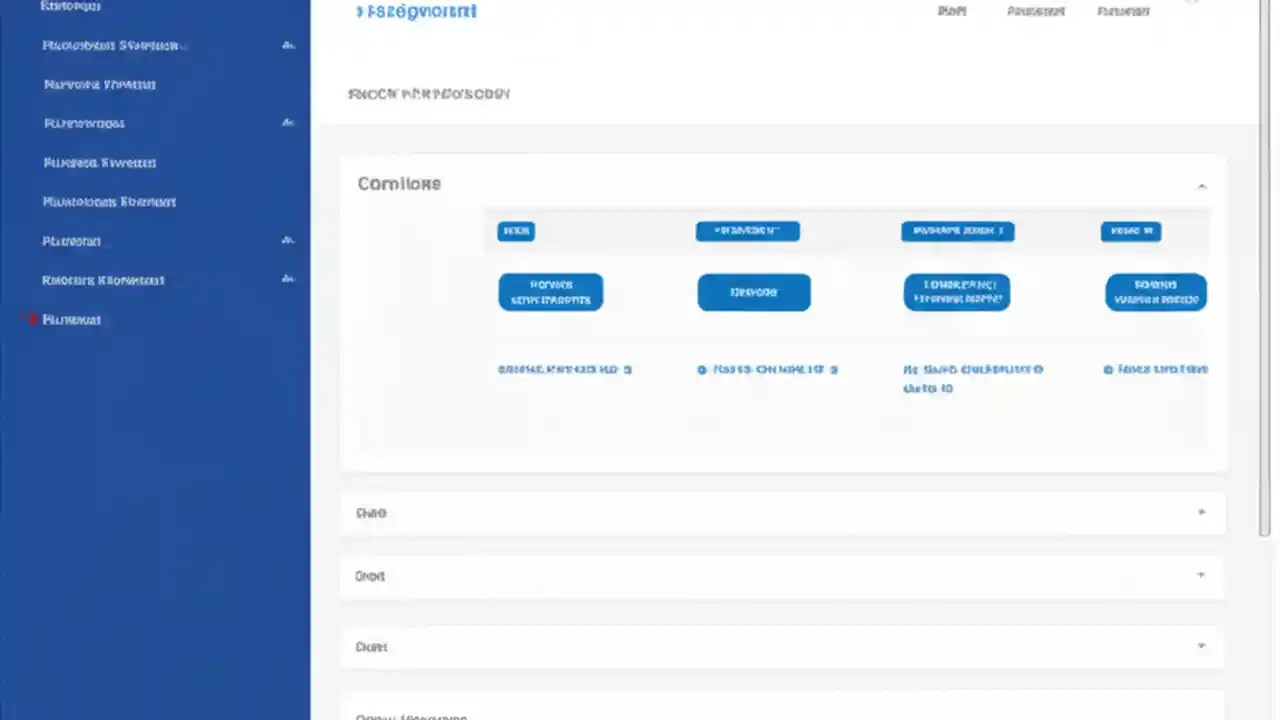Click the small icon in the top-right corner
The height and width of the screenshot is (720, 1280).
point(1192,4)
